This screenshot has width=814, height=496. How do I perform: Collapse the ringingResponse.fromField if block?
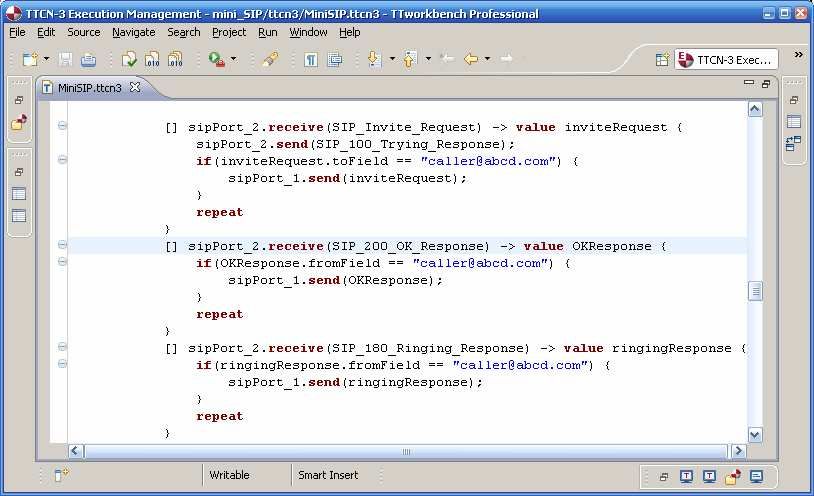point(62,364)
